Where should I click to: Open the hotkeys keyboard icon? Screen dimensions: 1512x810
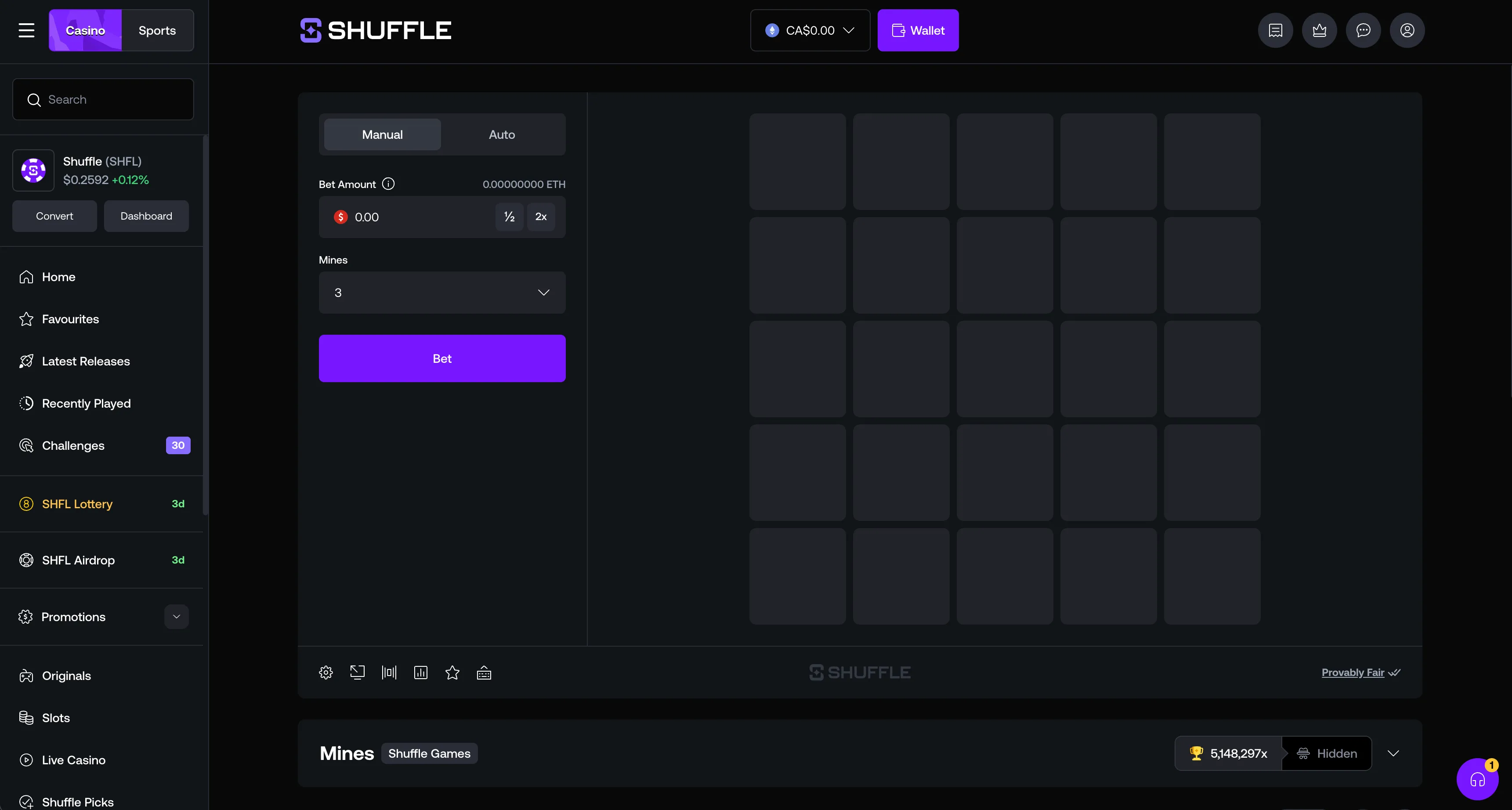click(x=484, y=673)
